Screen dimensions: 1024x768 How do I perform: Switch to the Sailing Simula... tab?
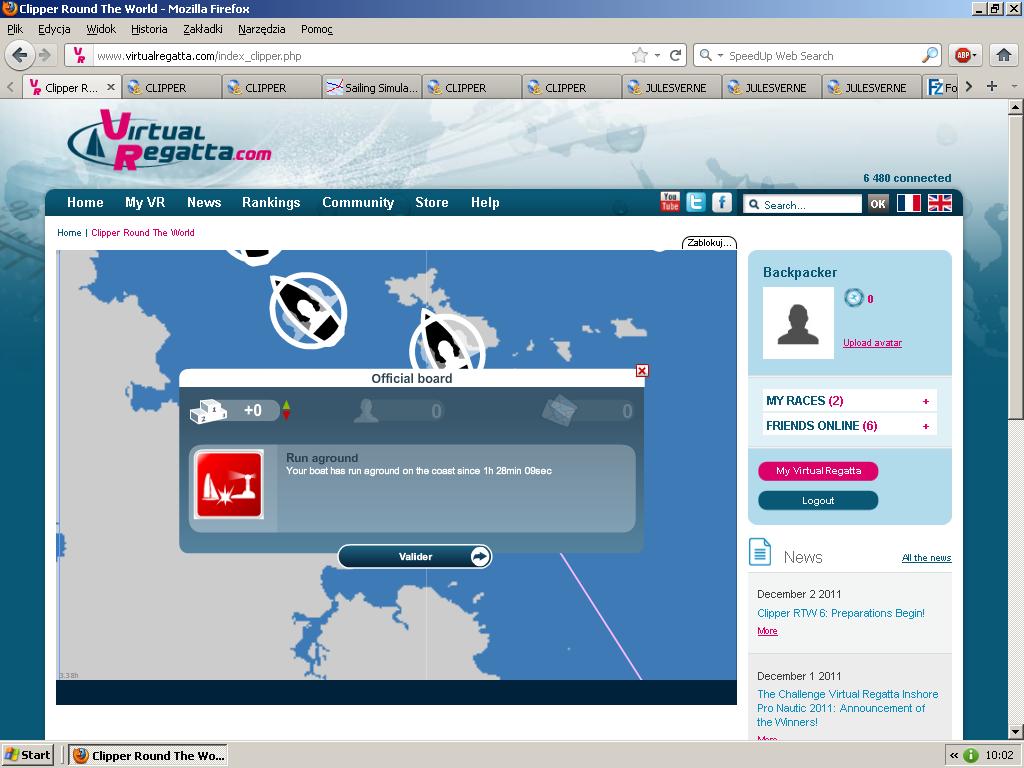tap(372, 88)
